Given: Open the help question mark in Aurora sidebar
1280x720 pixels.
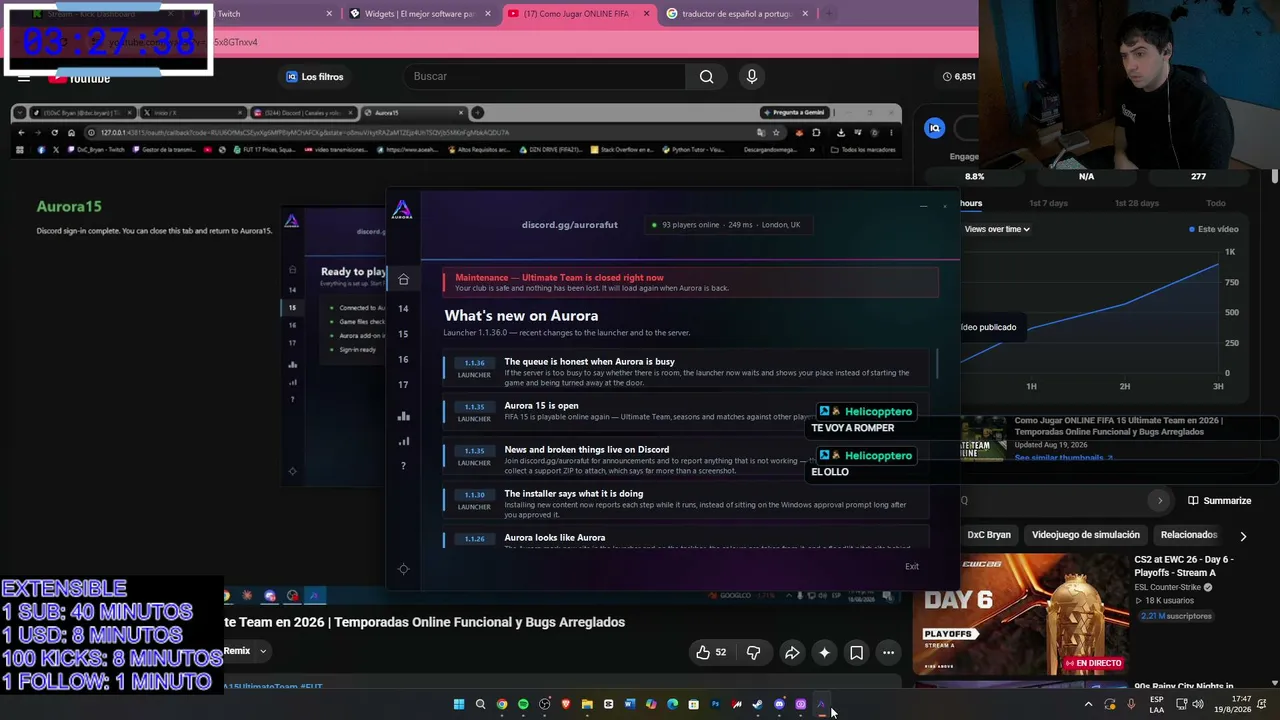Looking at the screenshot, I should click(403, 466).
